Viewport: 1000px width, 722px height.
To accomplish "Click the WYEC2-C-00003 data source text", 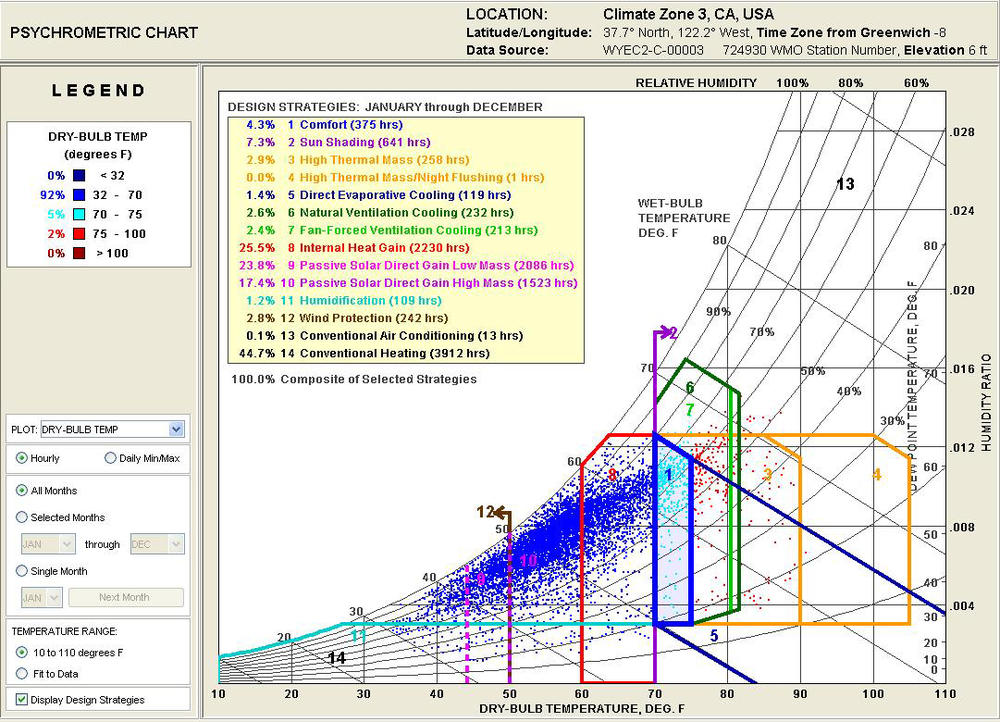I will coord(653,50).
